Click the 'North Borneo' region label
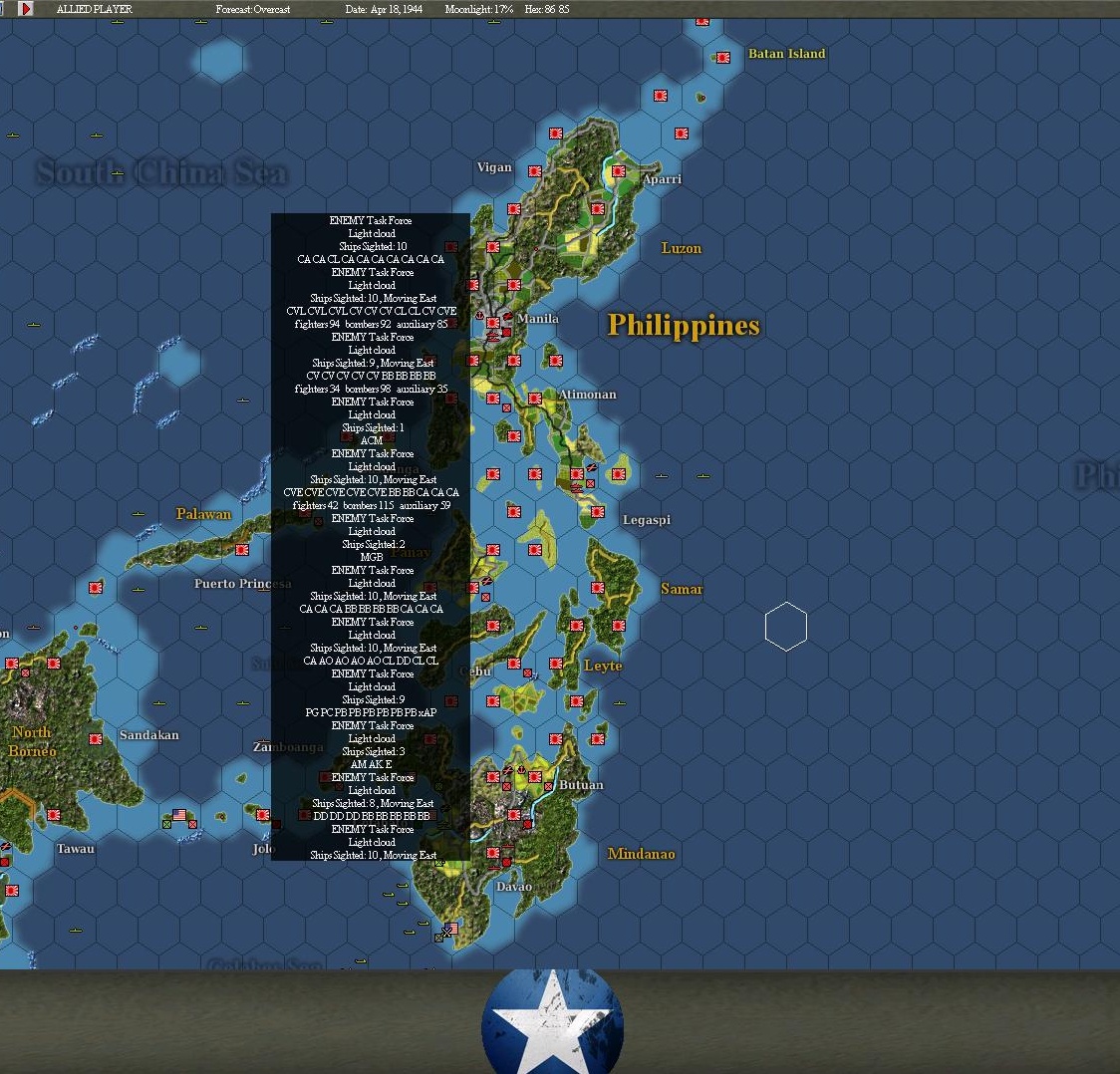Image resolution: width=1120 pixels, height=1074 pixels. (32, 741)
